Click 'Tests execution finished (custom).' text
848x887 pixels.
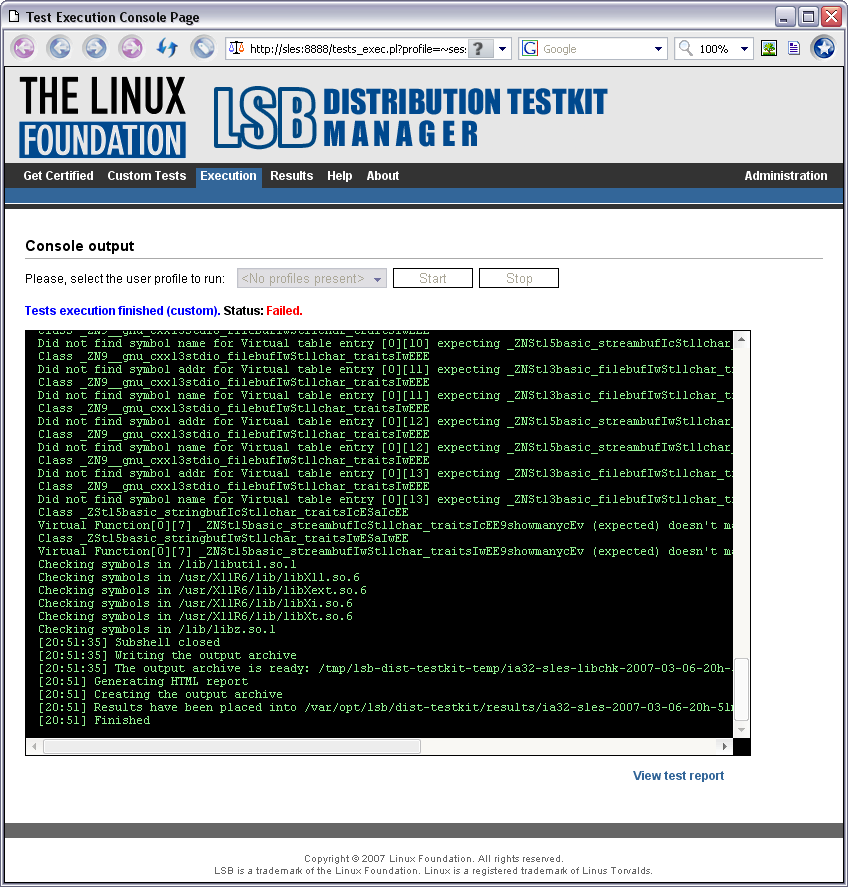122,311
